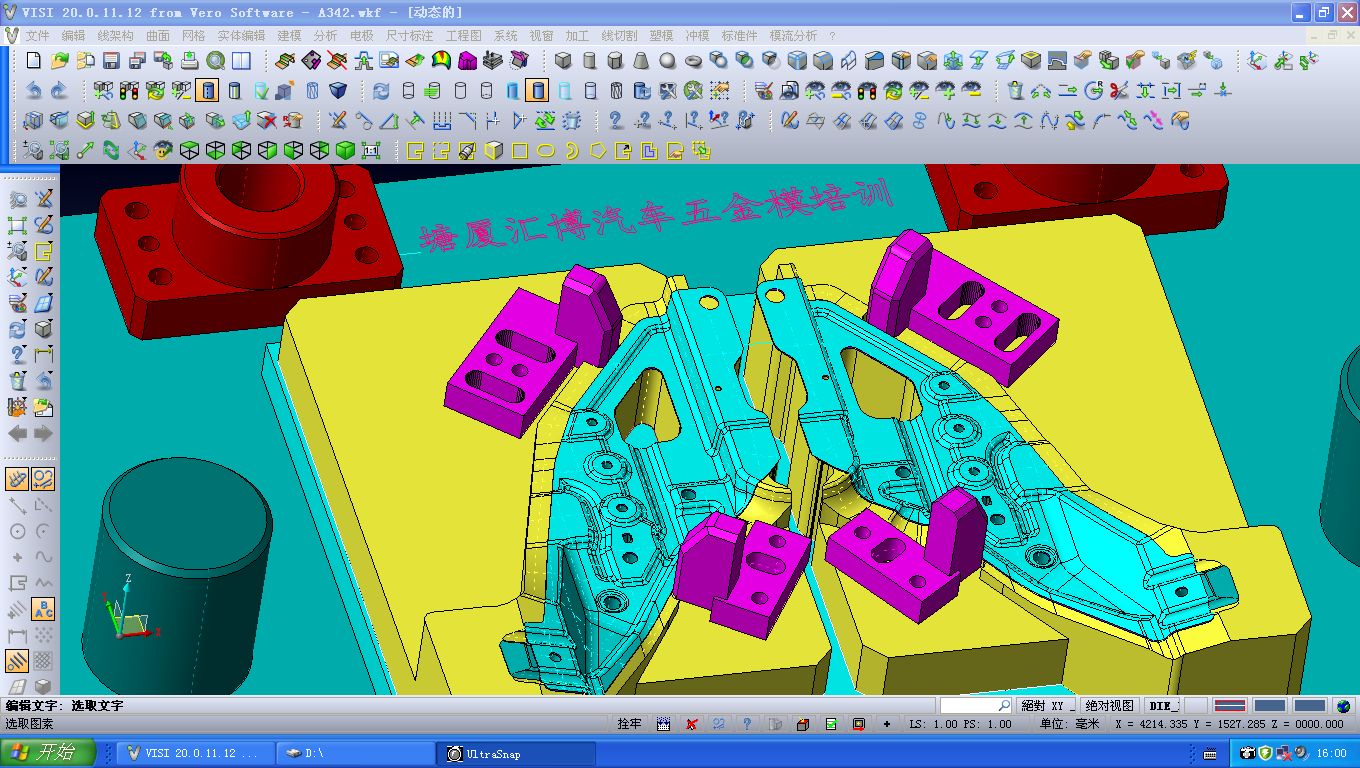
Task: Click the Undo arrow icon
Action: click(x=34, y=91)
